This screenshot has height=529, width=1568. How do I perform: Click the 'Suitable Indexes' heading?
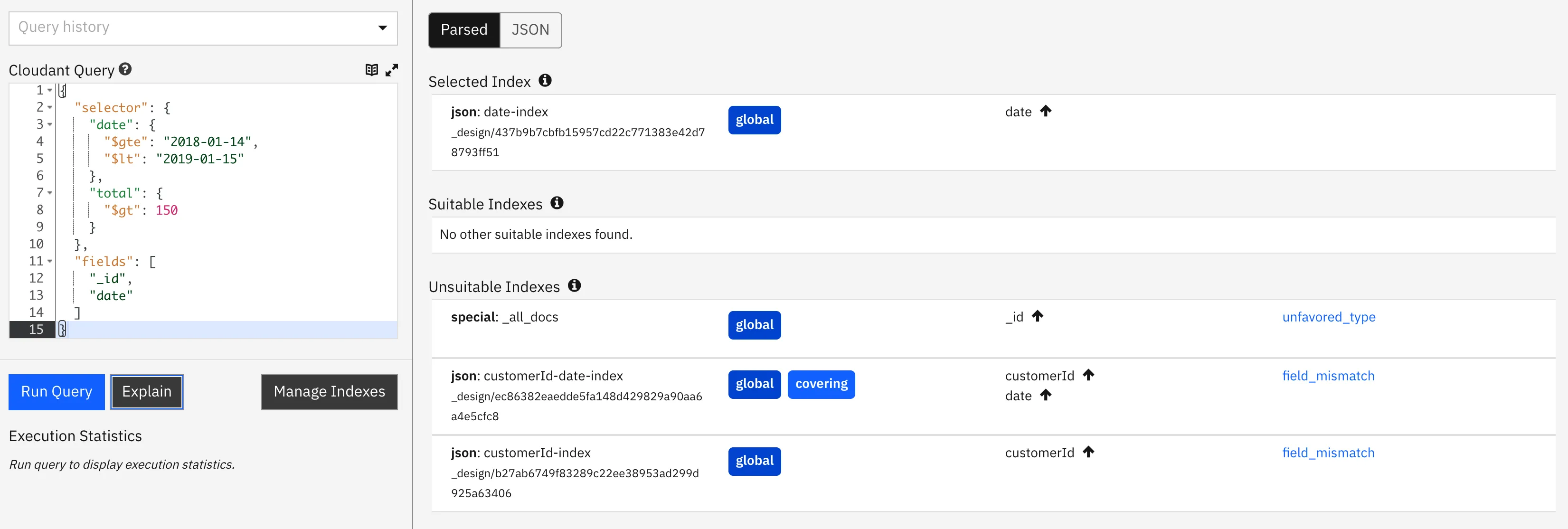[x=485, y=204]
